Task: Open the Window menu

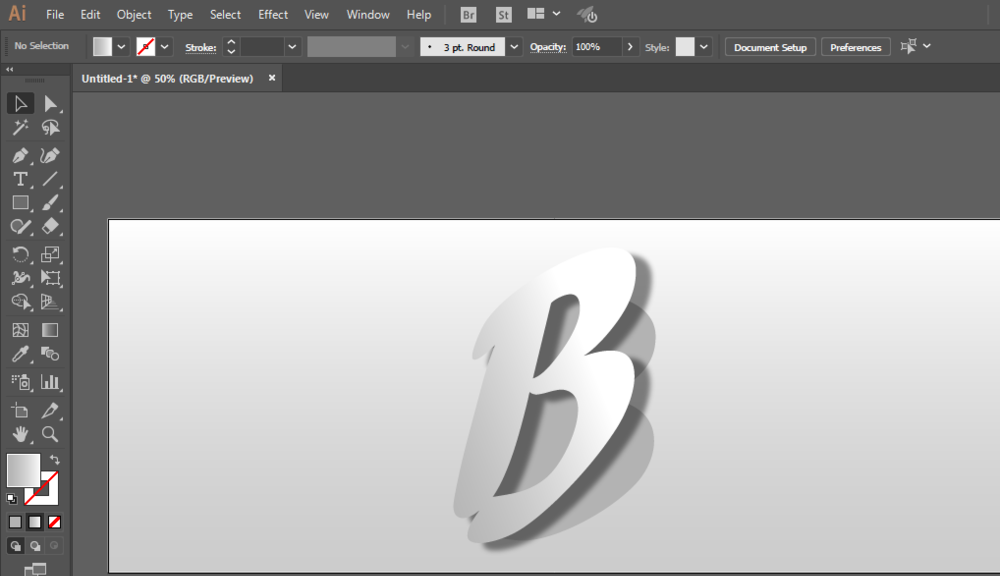Action: tap(368, 15)
